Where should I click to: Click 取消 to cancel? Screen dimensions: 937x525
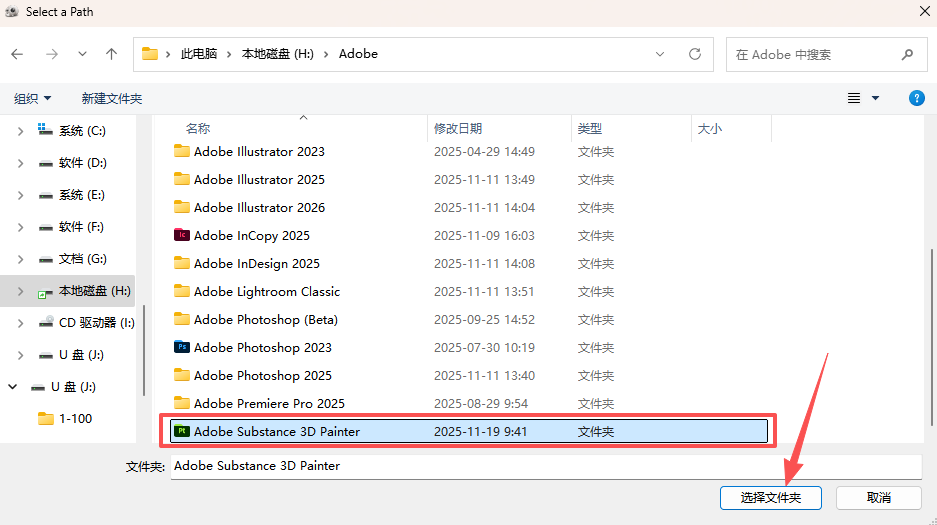pyautogui.click(x=878, y=498)
